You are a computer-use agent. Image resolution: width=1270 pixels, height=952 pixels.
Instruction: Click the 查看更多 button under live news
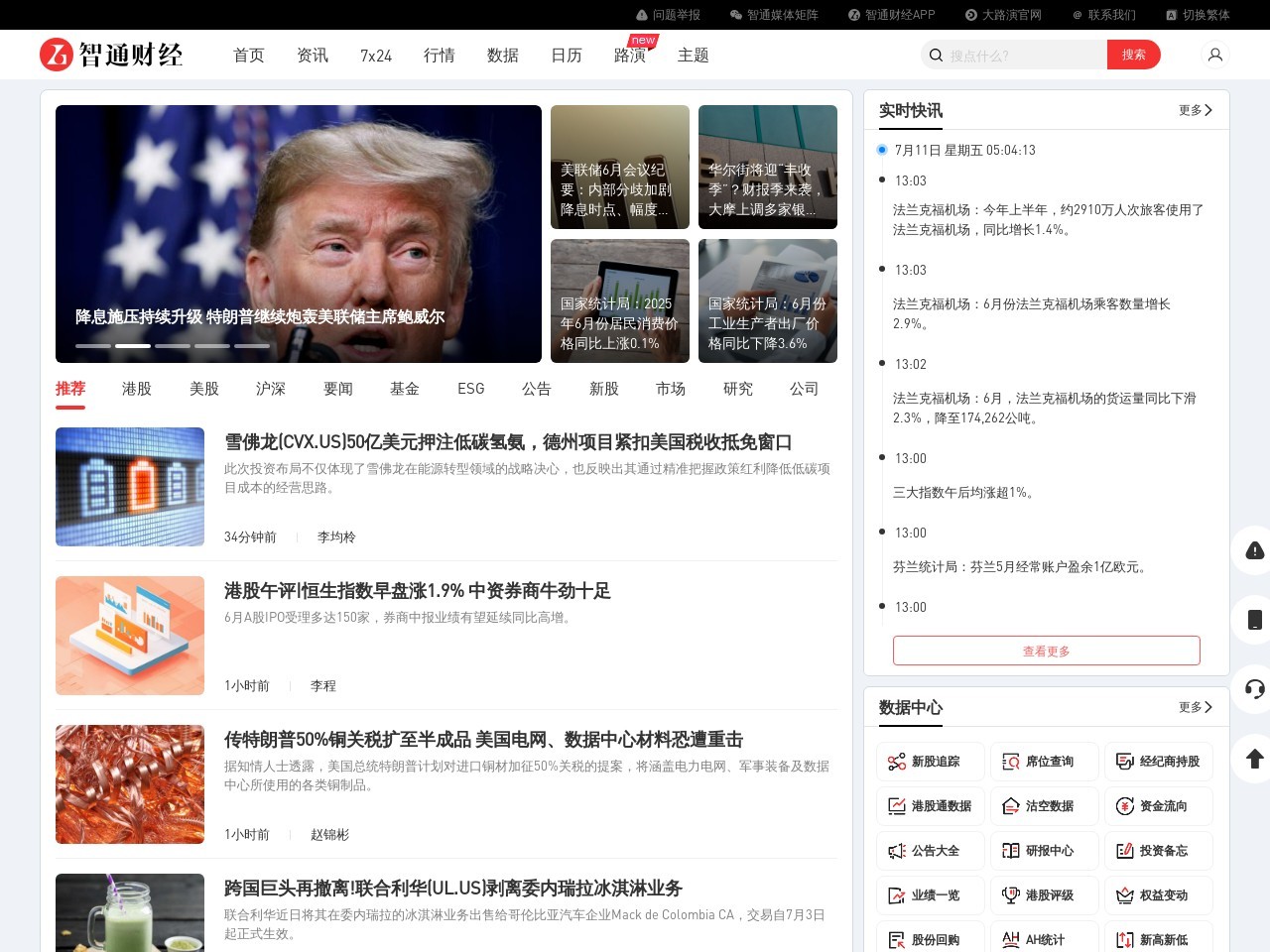[x=1046, y=651]
